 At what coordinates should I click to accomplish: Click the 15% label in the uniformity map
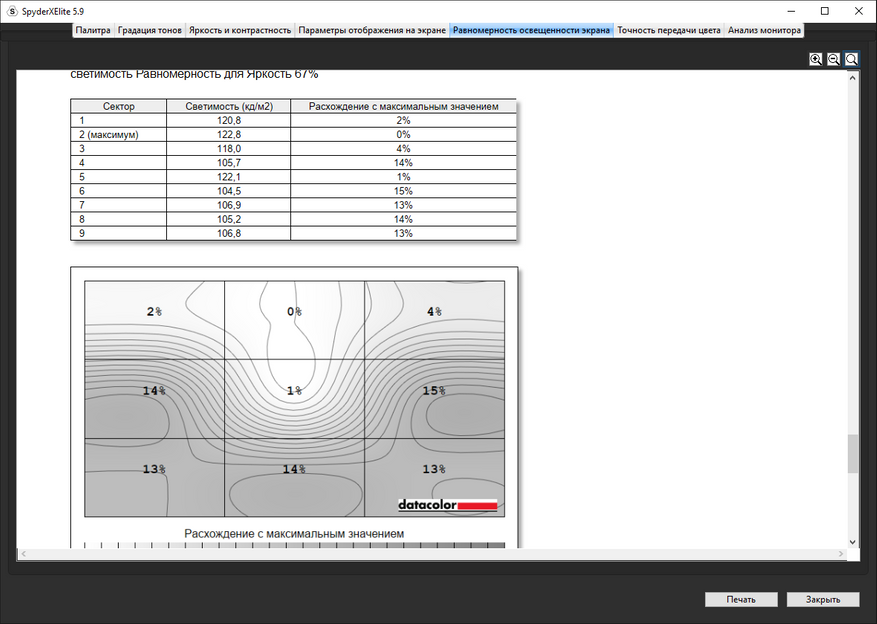tap(434, 391)
